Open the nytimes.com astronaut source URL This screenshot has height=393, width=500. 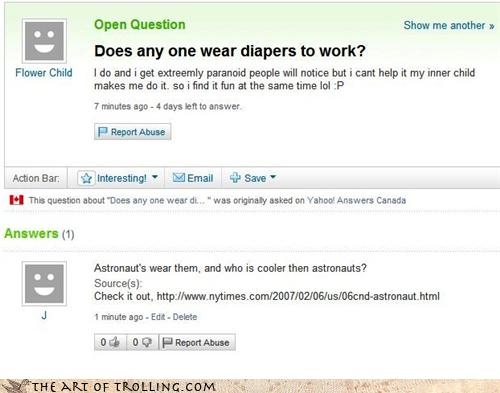click(x=298, y=296)
